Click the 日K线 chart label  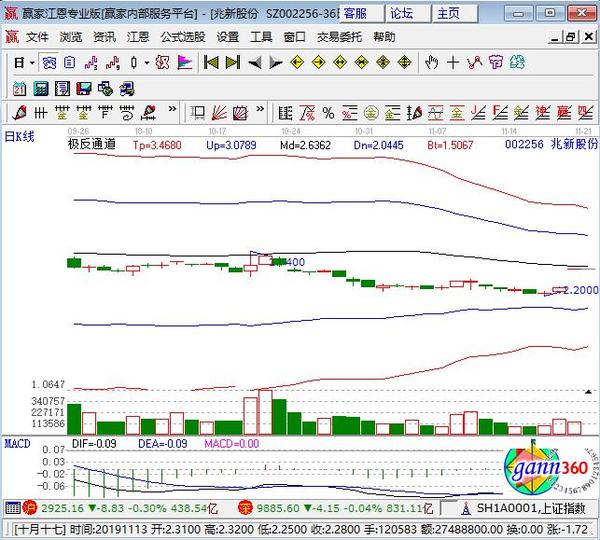[x=19, y=136]
